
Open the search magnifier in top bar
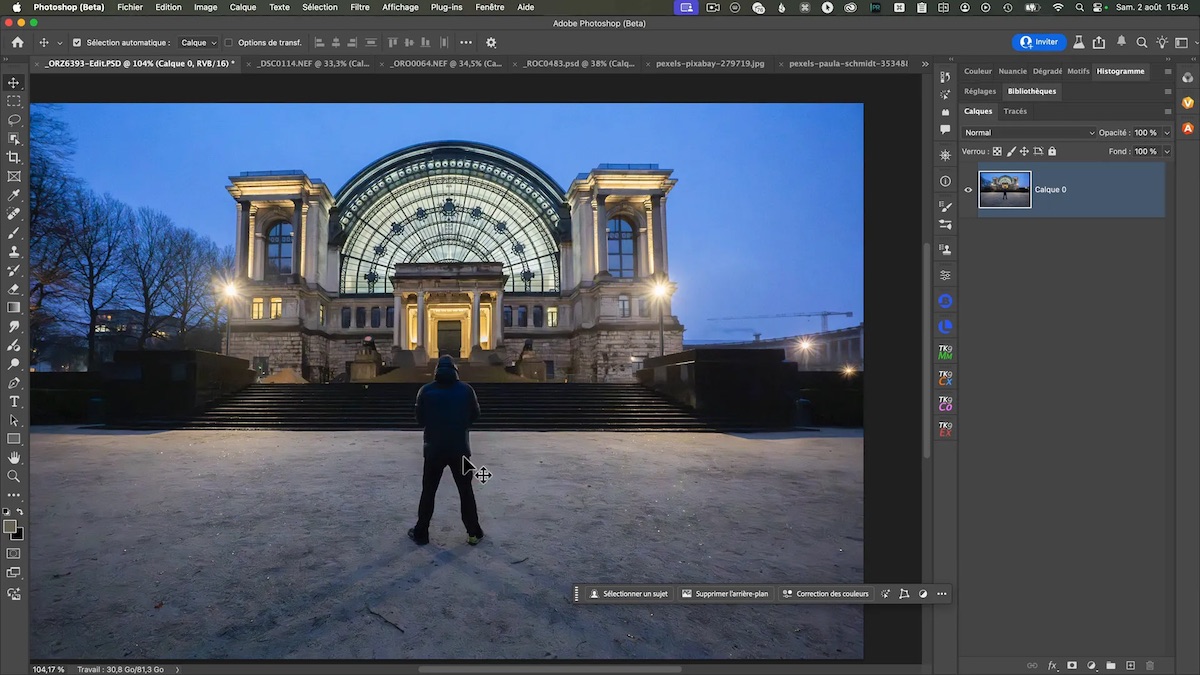coord(1141,42)
